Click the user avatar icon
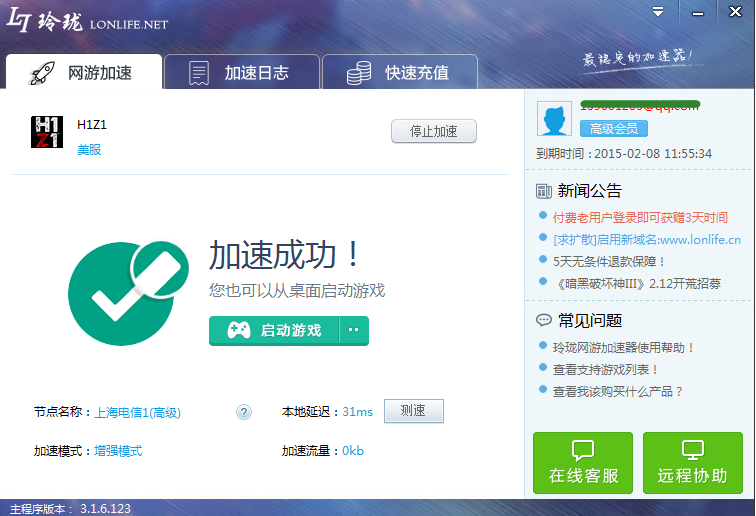The image size is (756, 516). tap(554, 119)
